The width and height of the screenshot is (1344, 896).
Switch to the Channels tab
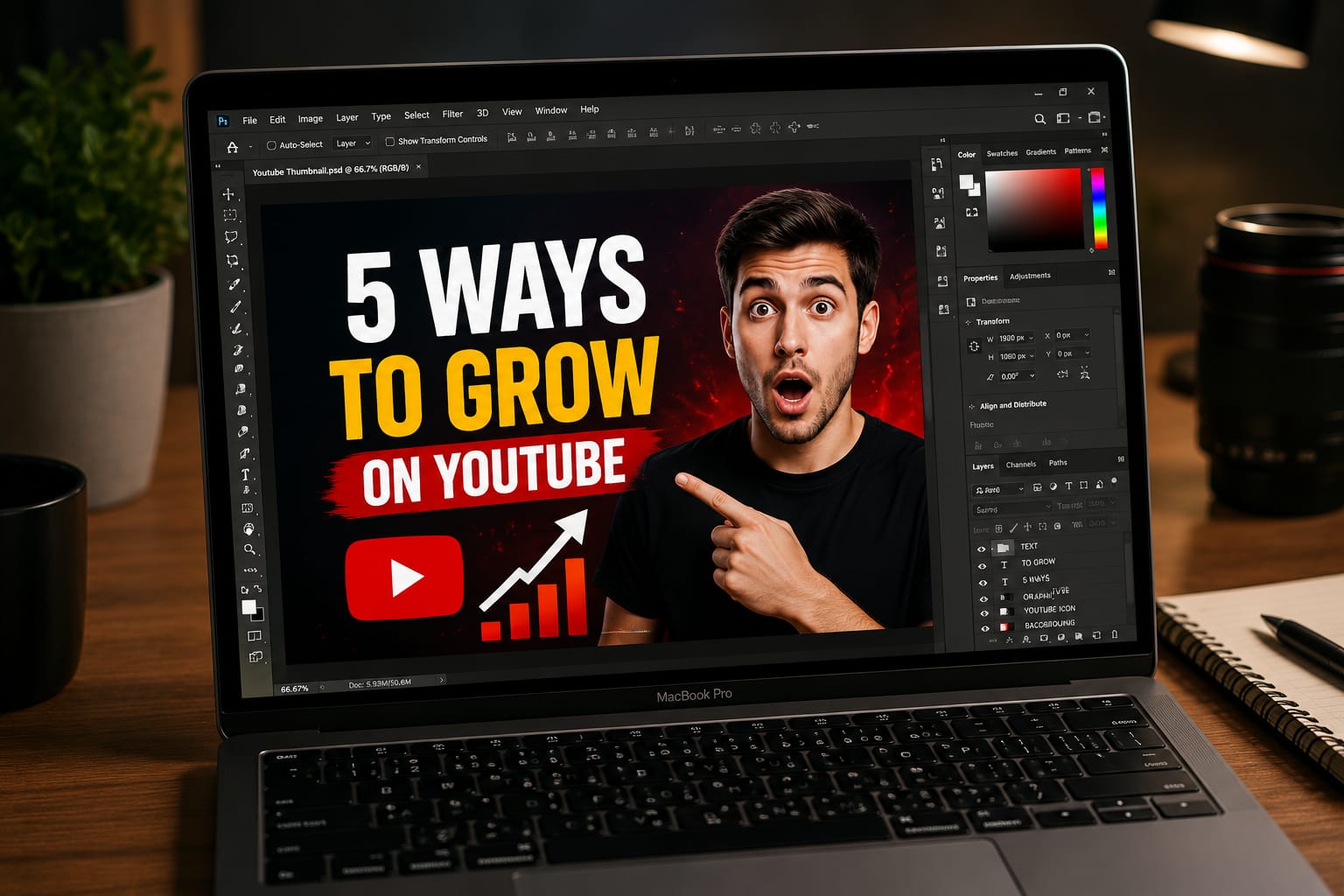pos(1021,465)
